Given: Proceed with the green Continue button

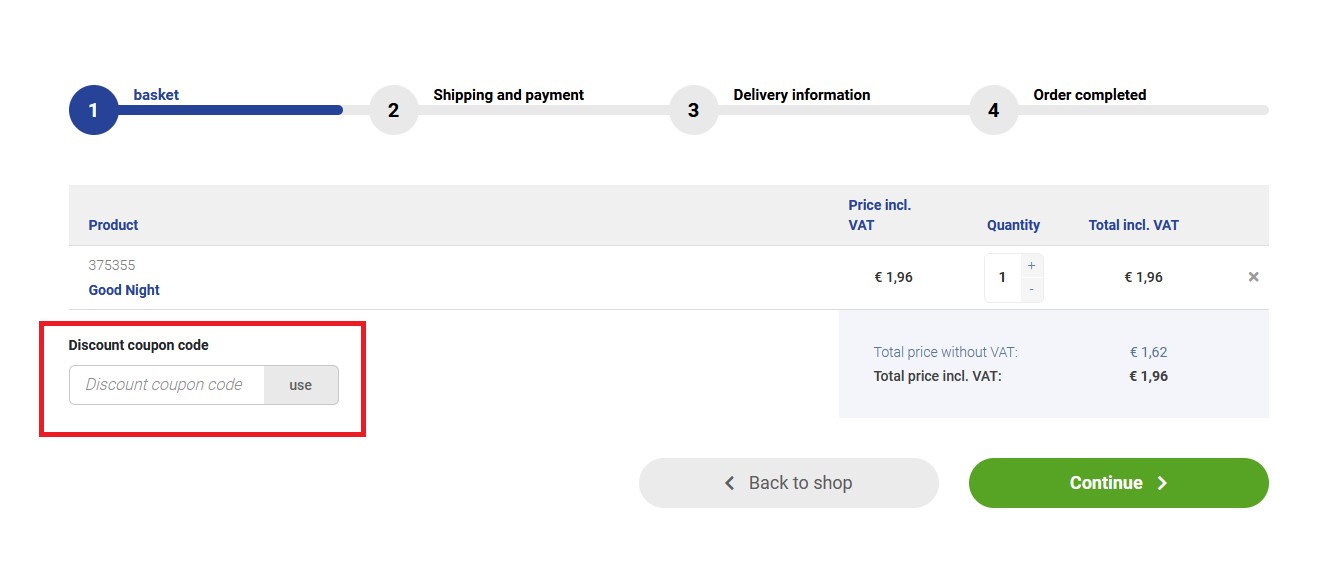Looking at the screenshot, I should pyautogui.click(x=1118, y=483).
